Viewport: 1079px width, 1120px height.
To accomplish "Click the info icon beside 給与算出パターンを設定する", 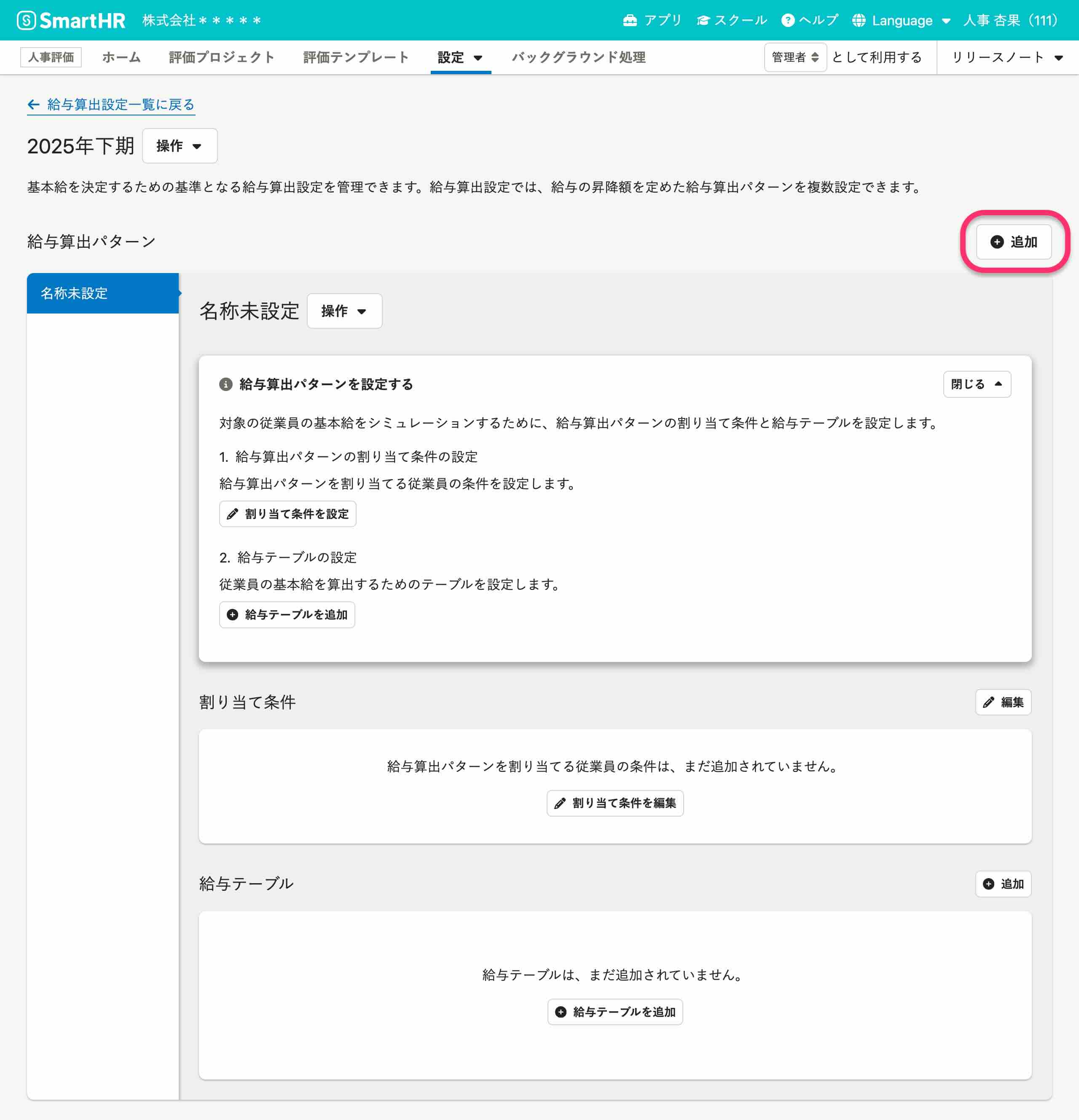I will pos(226,385).
